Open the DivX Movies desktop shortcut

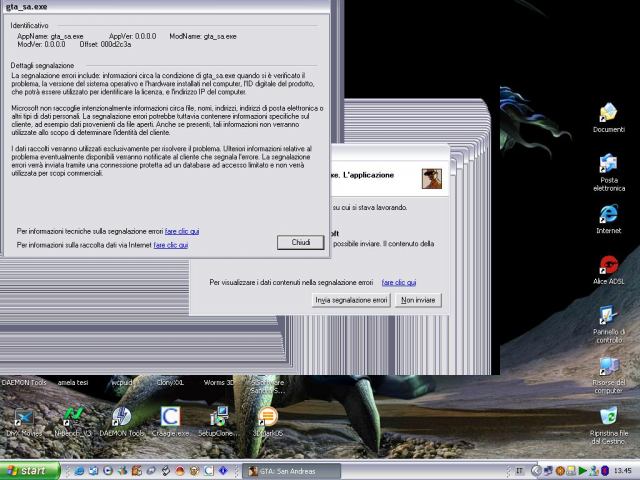pos(24,422)
